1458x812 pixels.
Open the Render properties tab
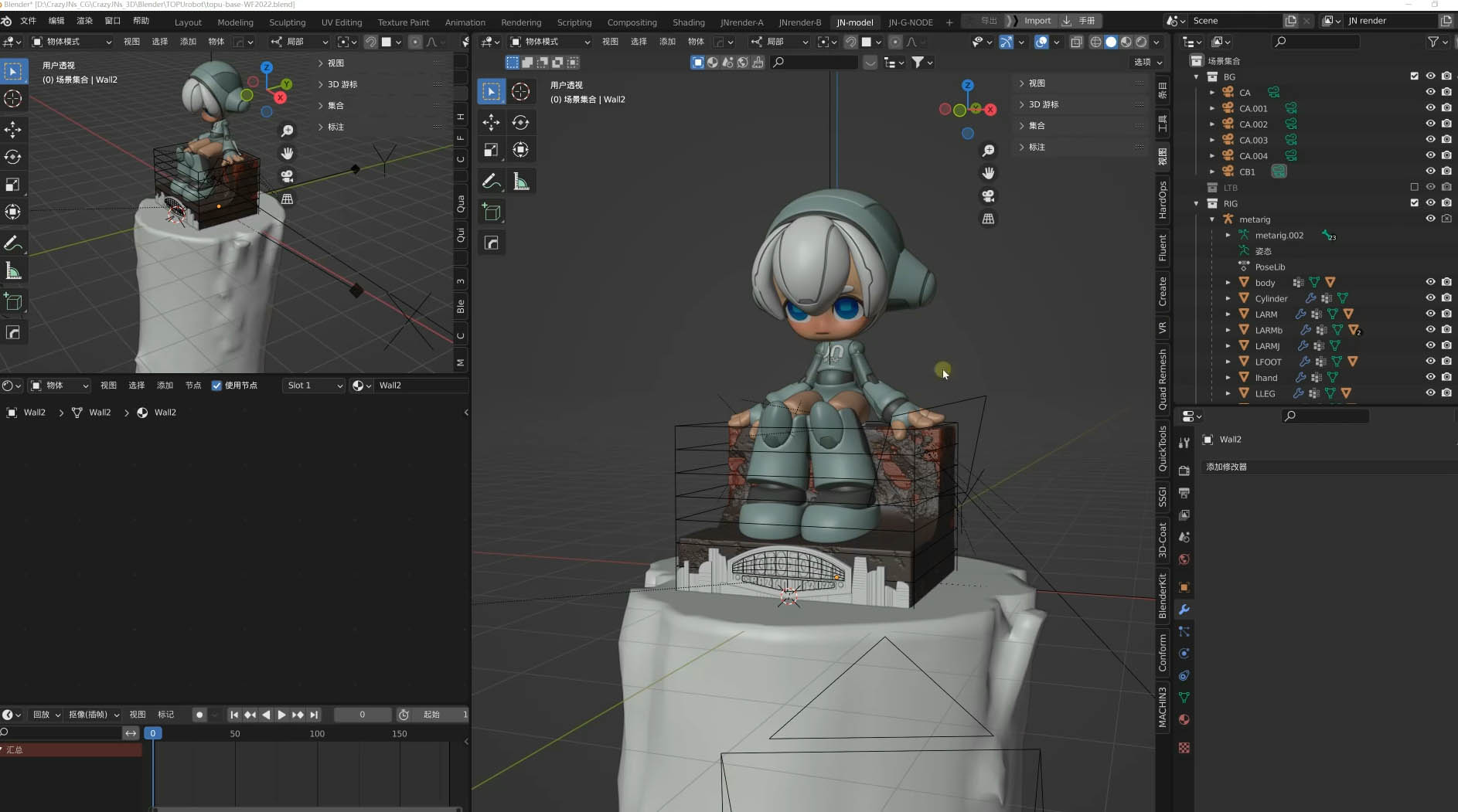[x=1184, y=471]
